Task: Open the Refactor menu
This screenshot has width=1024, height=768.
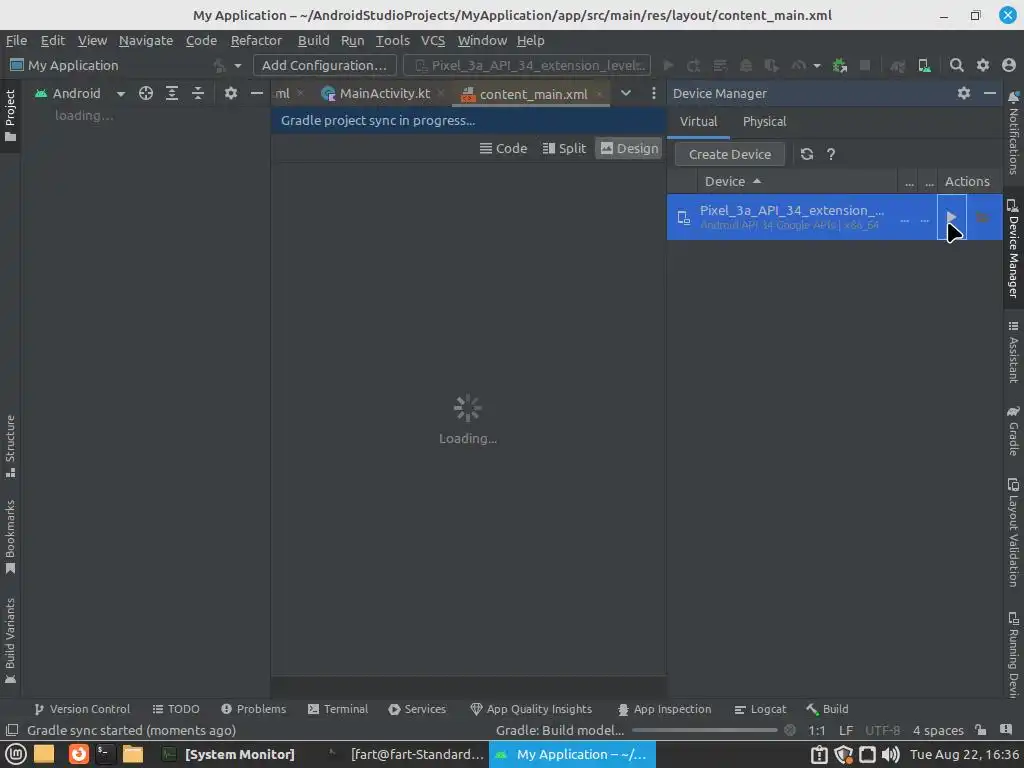Action: pos(256,40)
